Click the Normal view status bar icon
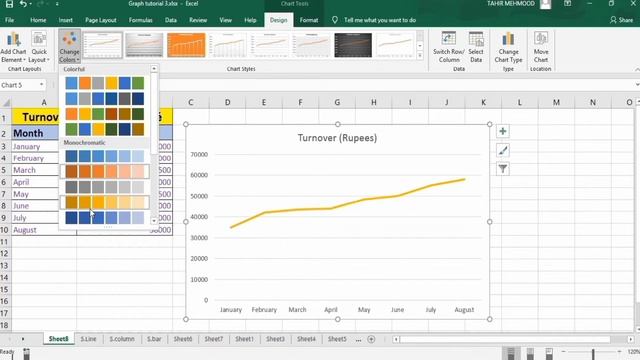640x360 pixels. pos(511,353)
